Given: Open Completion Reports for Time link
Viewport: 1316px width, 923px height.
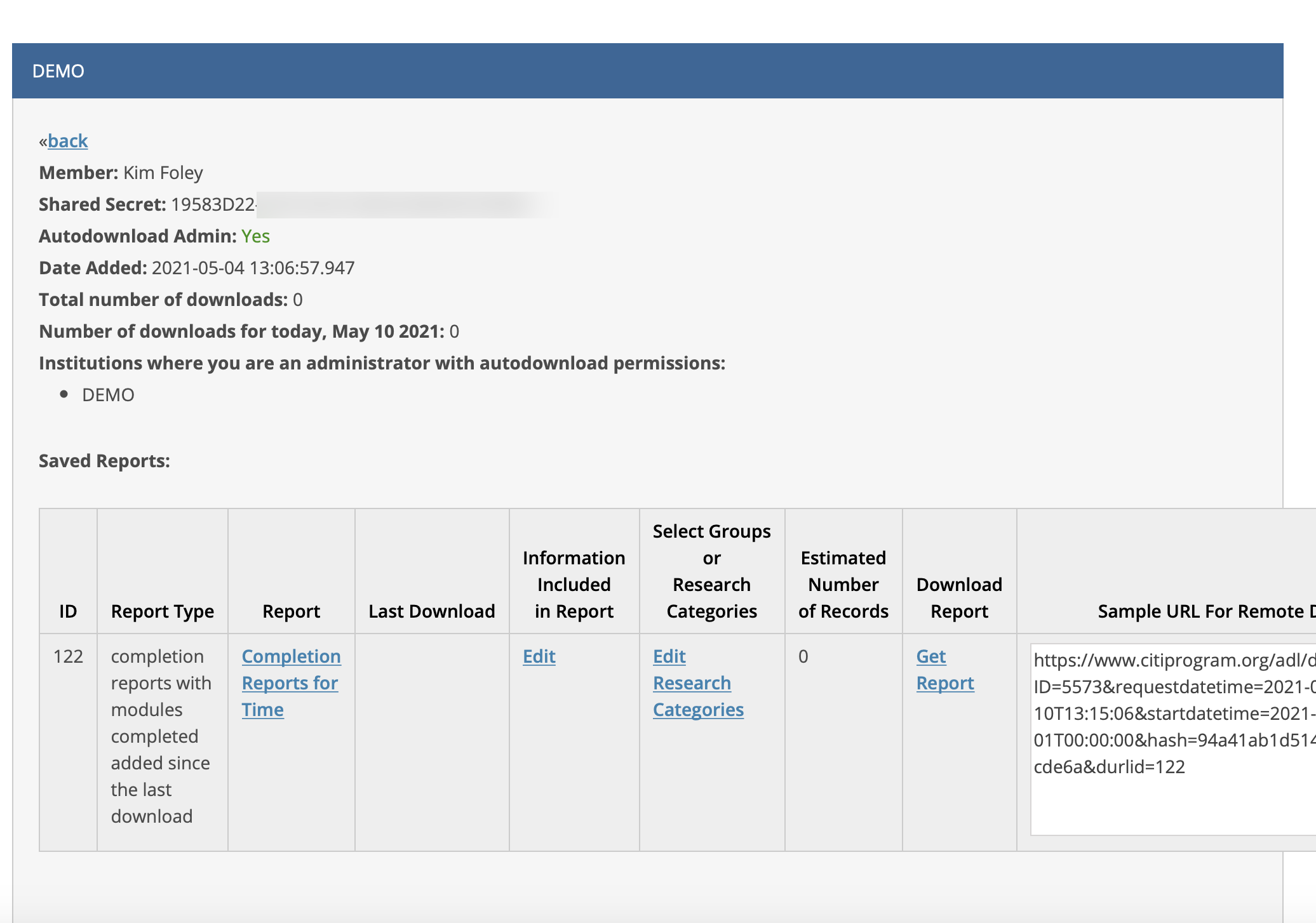Looking at the screenshot, I should [x=291, y=683].
